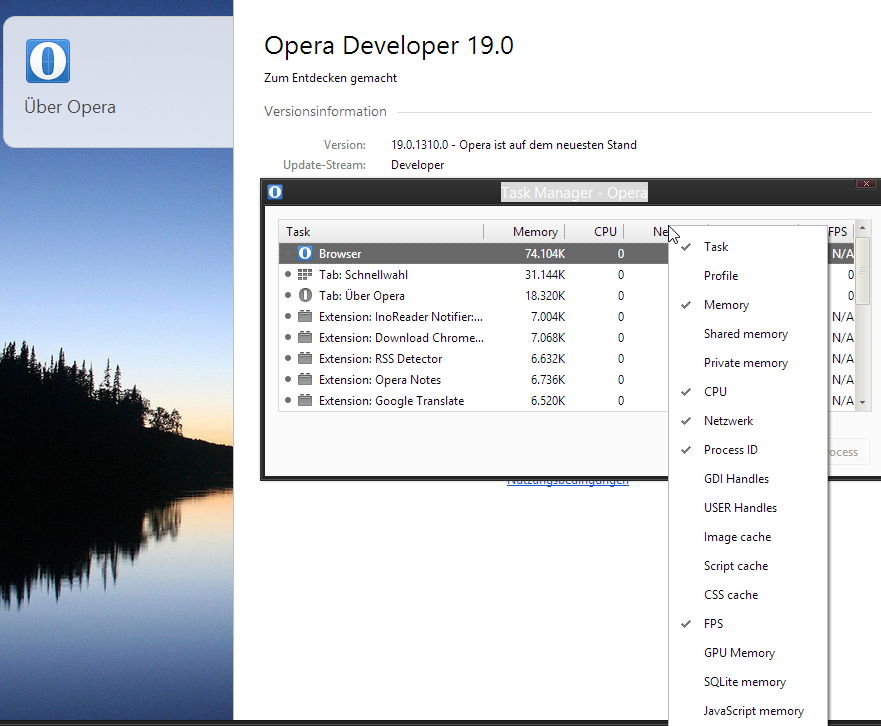Show the Script cache column
Image resolution: width=881 pixels, height=726 pixels.
coord(748,566)
